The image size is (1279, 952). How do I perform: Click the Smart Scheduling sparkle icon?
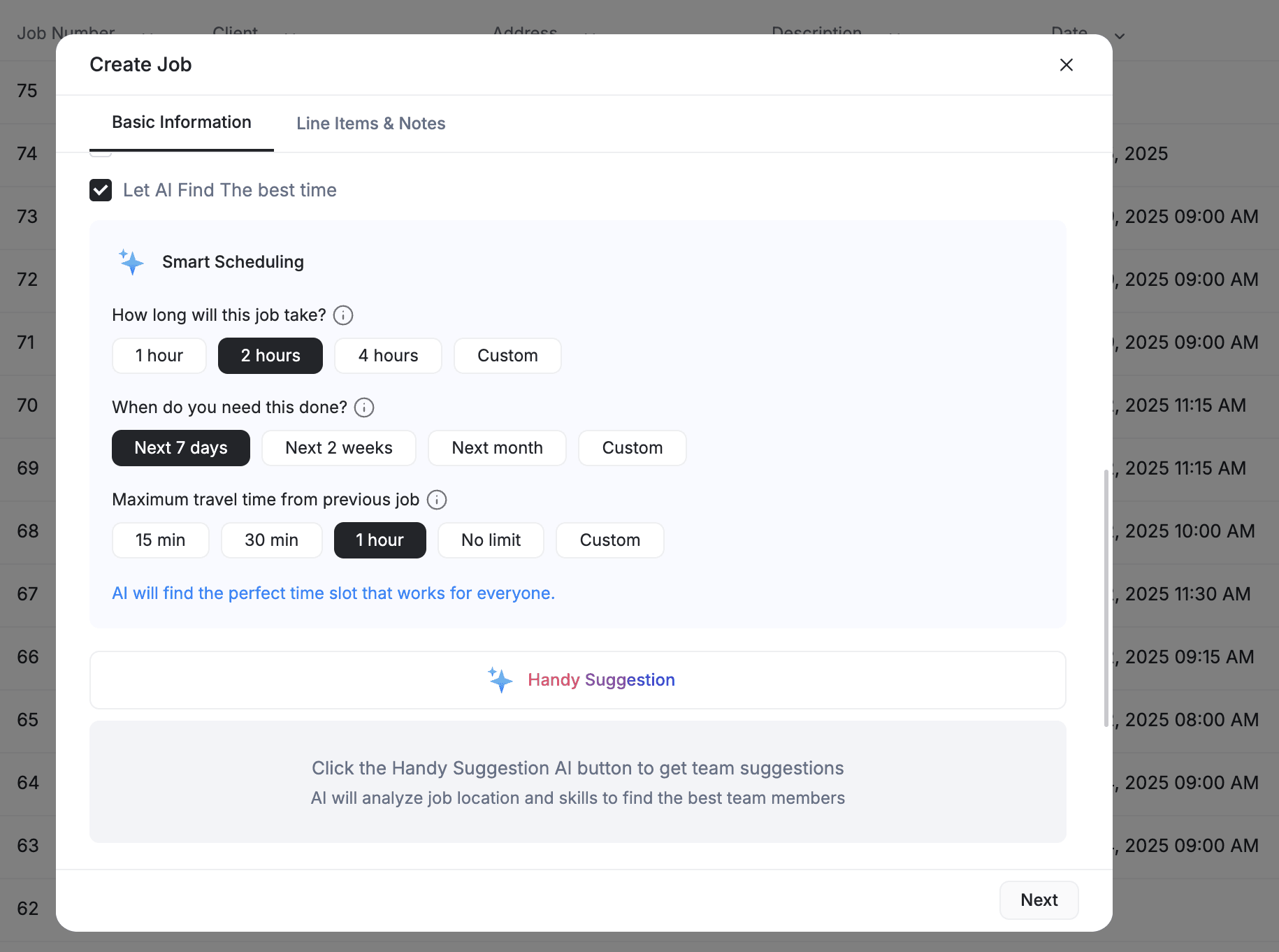(x=131, y=262)
